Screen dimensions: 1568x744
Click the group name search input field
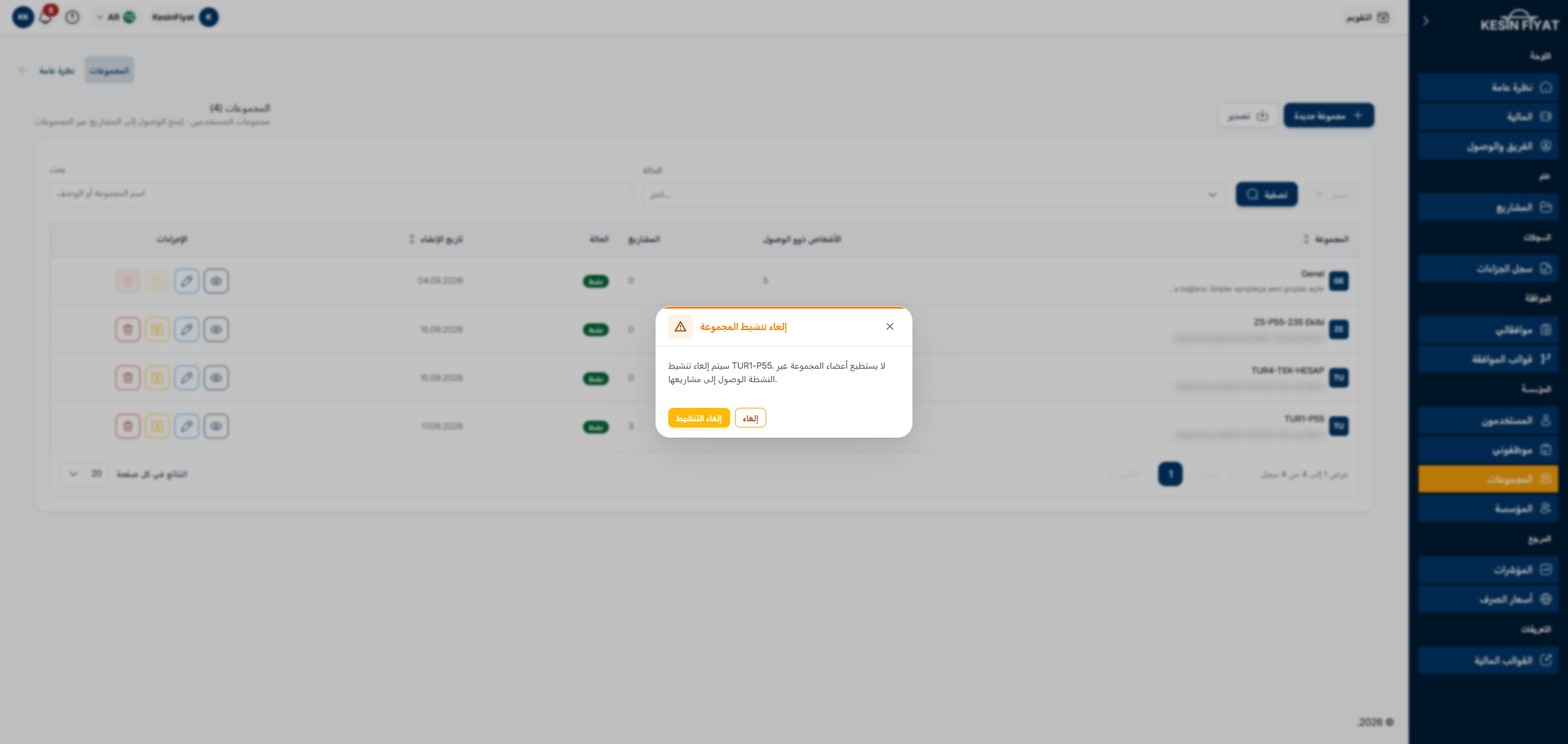point(341,193)
